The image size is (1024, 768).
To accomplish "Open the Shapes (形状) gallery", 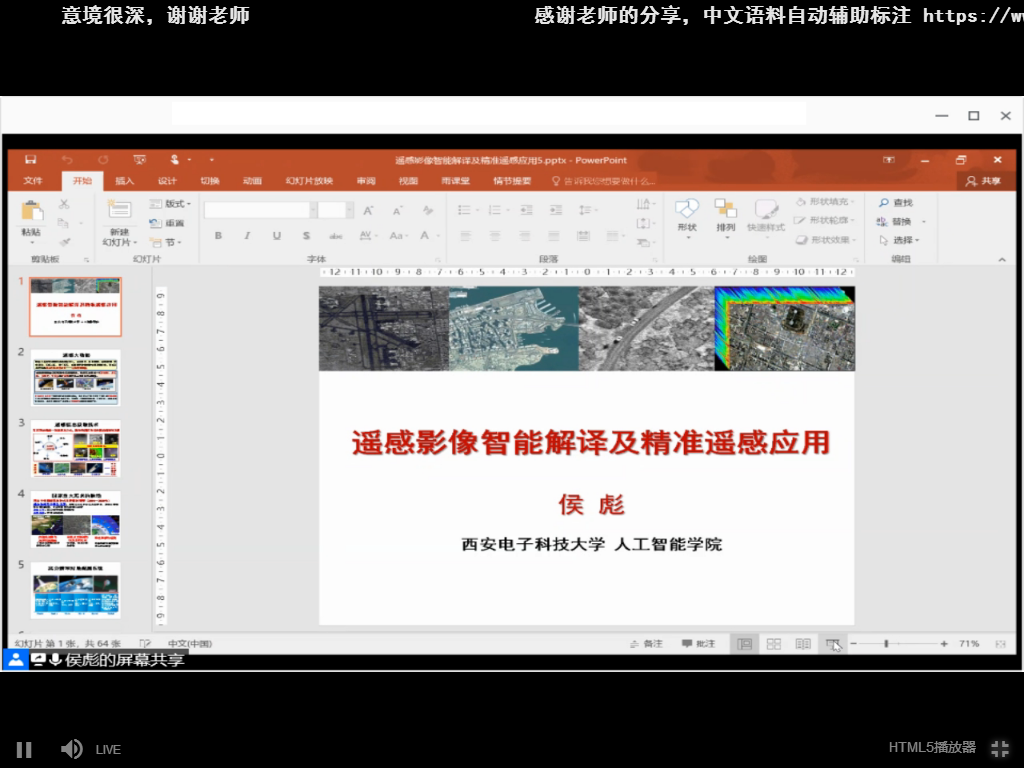I will pyautogui.click(x=687, y=213).
